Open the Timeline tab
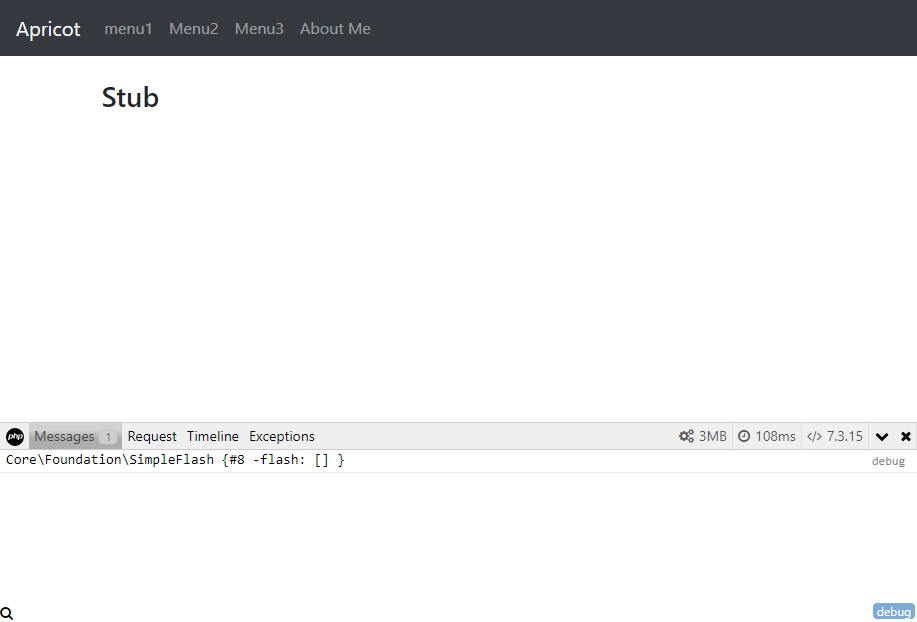The width and height of the screenshot is (917, 622). (213, 437)
